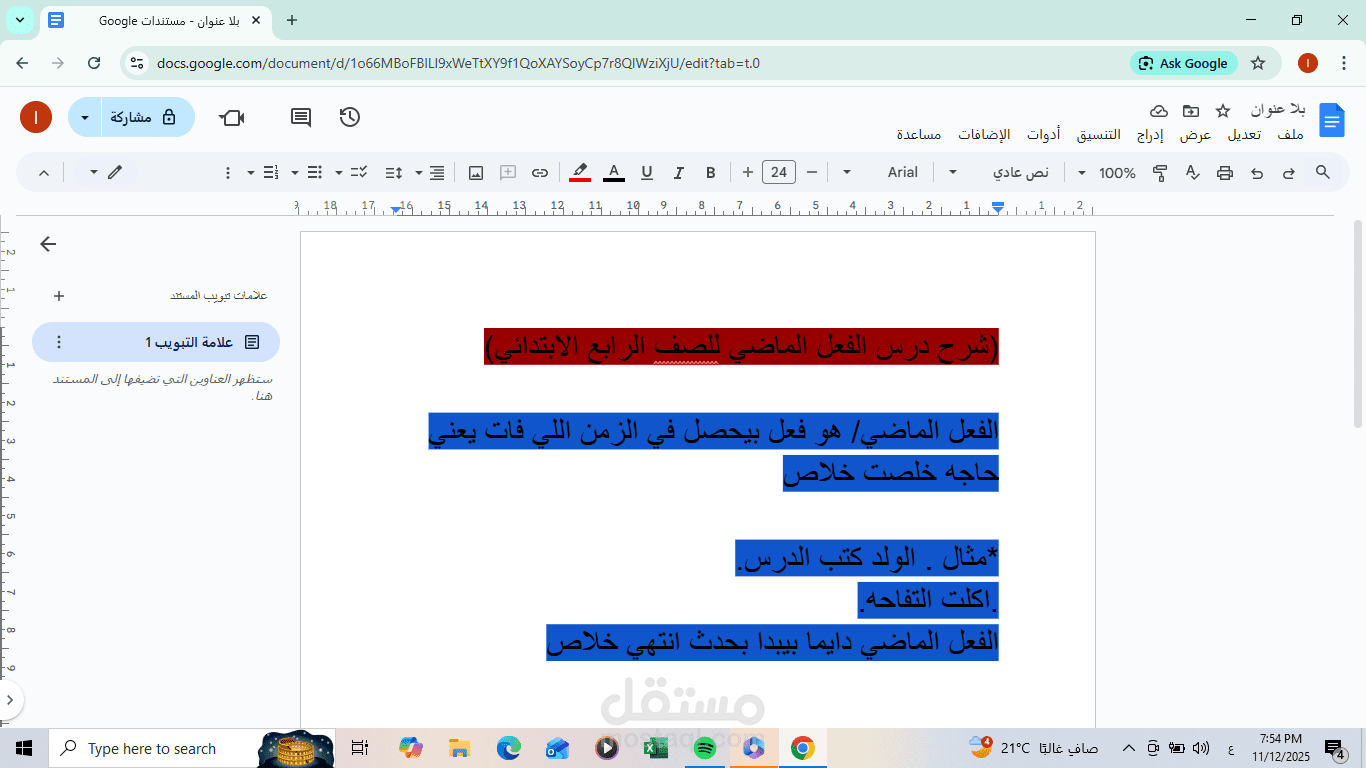
Task: Move document to a folder
Action: pos(1191,110)
